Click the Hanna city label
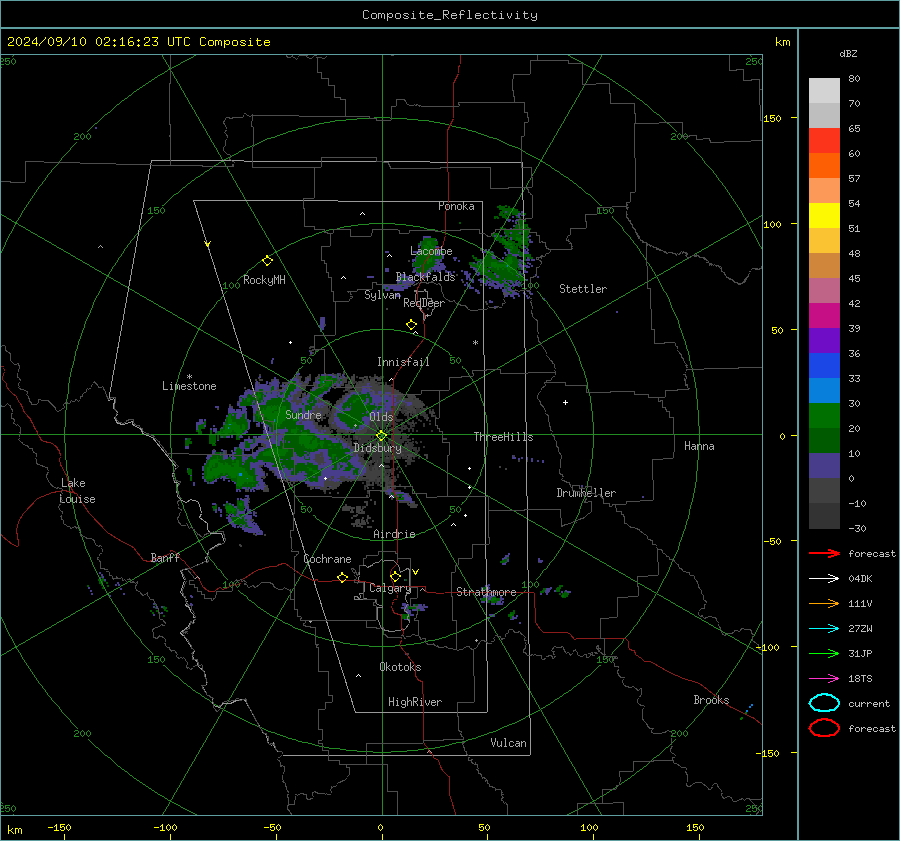Image resolution: width=900 pixels, height=841 pixels. click(x=699, y=446)
